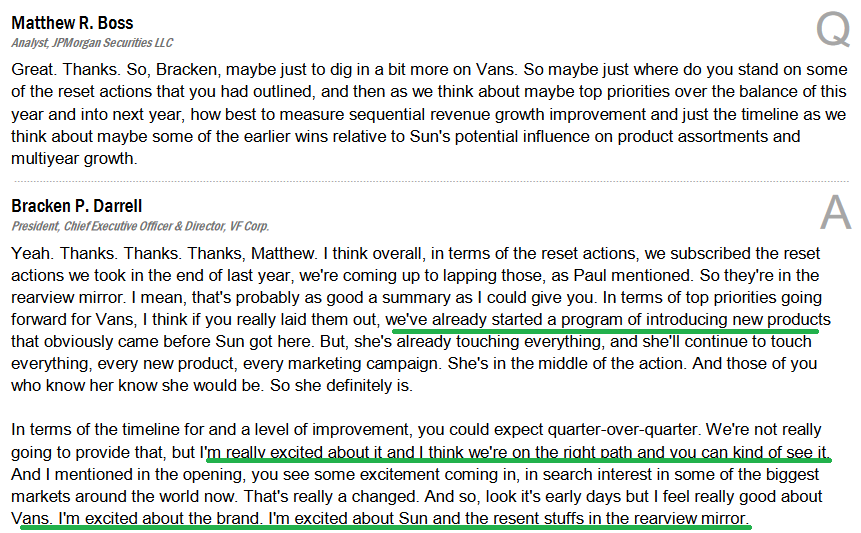
Task: Click underlined sentence 'I'm excited about the brand'
Action: 160,518
